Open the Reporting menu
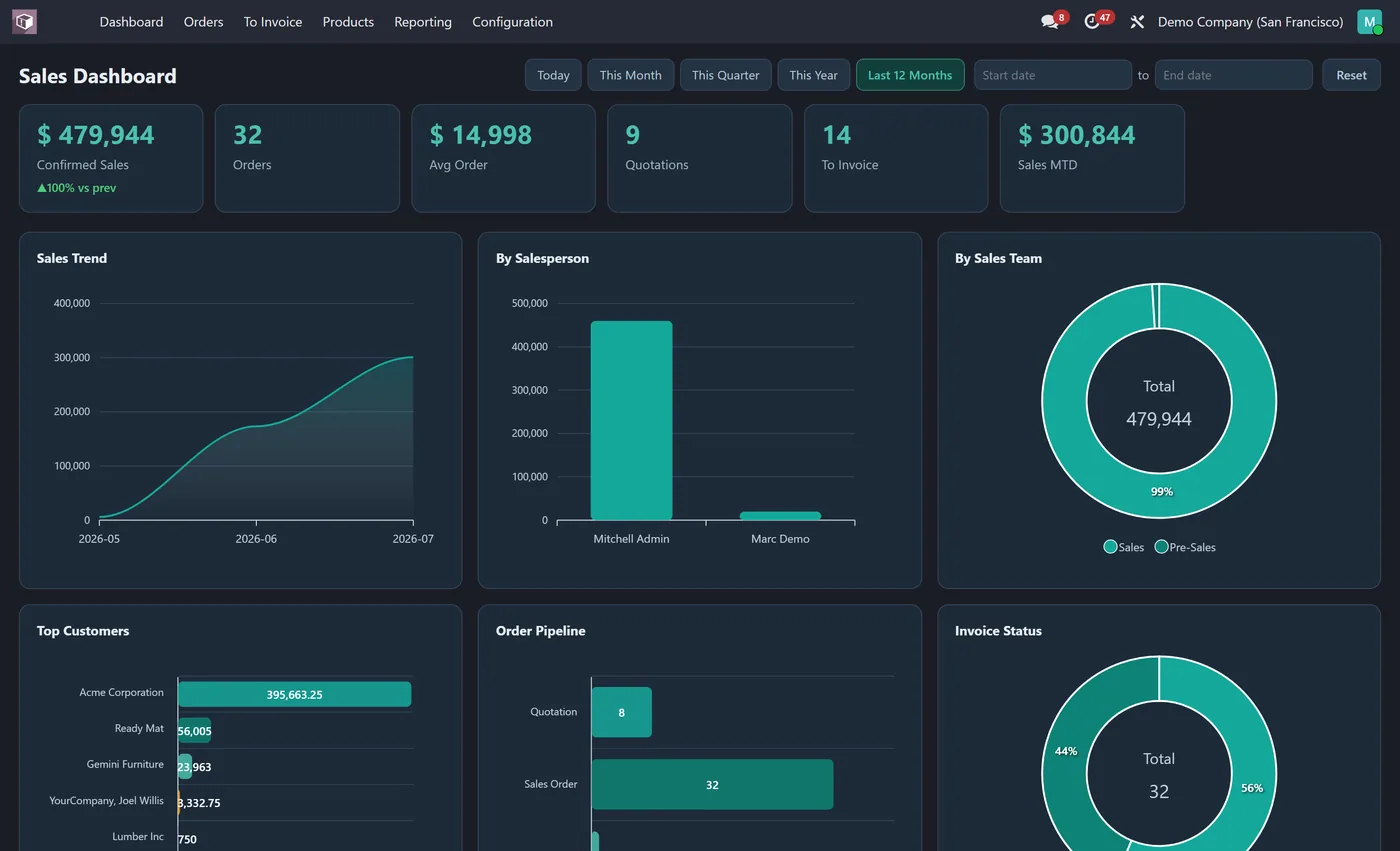This screenshot has height=851, width=1400. click(422, 21)
